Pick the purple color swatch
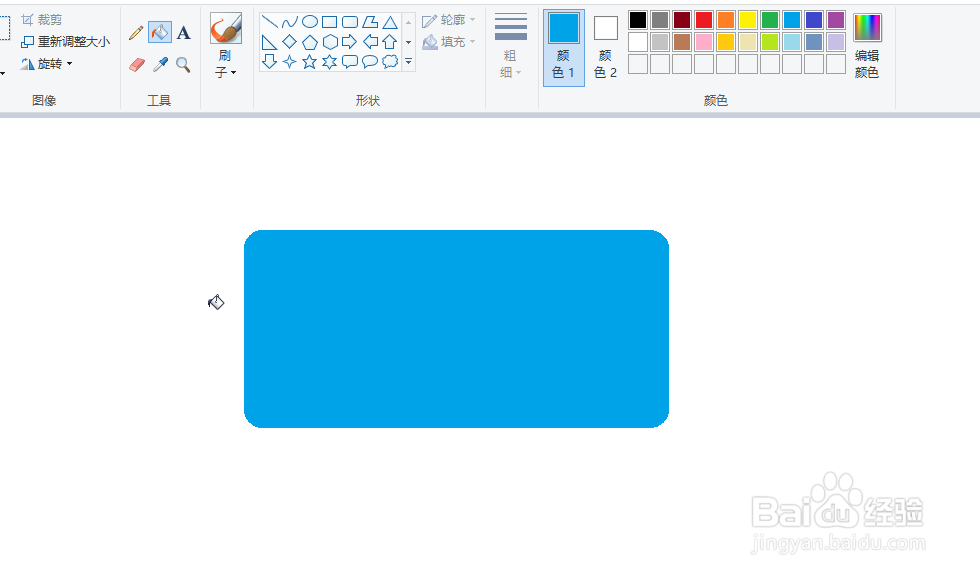The image size is (980, 577). click(836, 20)
